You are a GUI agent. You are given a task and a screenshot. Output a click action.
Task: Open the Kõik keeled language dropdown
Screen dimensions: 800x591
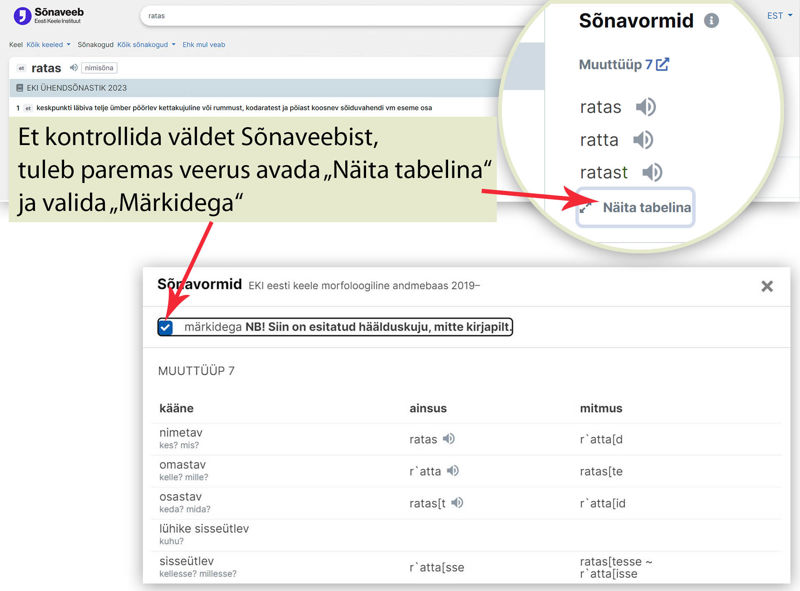tap(48, 45)
